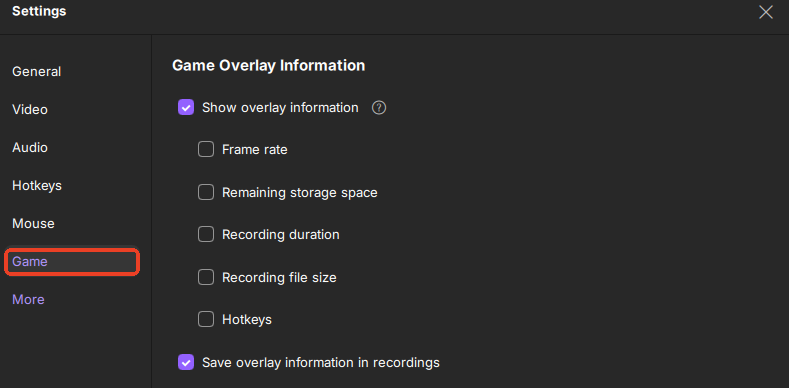Disable Save overlay information in recordings
Image resolution: width=789 pixels, height=388 pixels.
(x=186, y=362)
